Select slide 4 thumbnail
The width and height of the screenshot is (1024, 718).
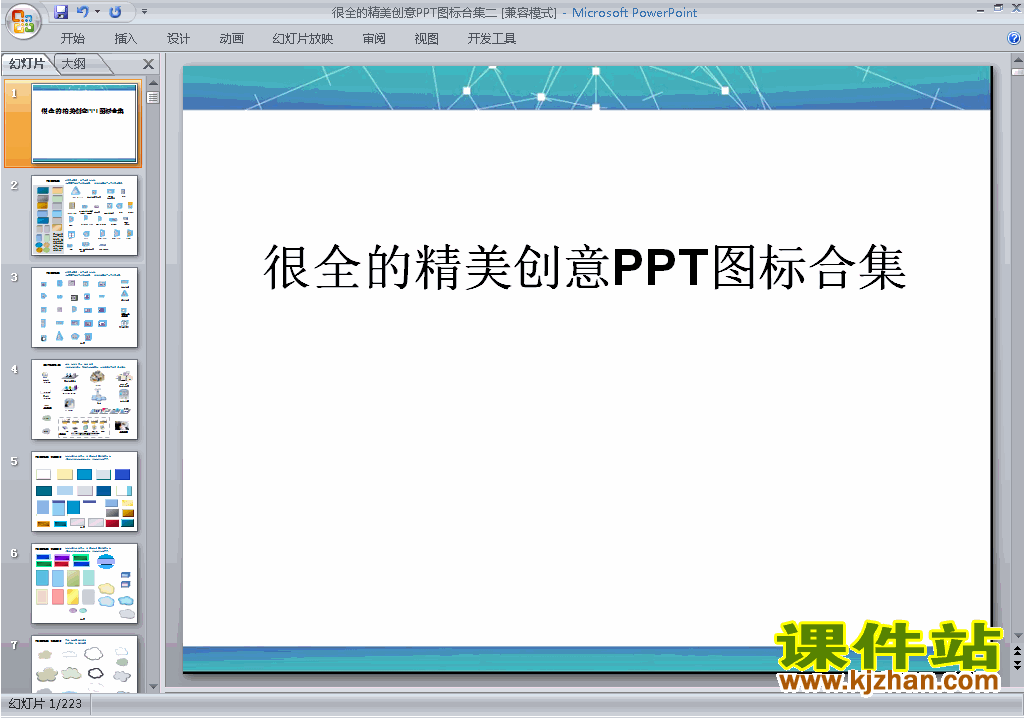point(84,399)
